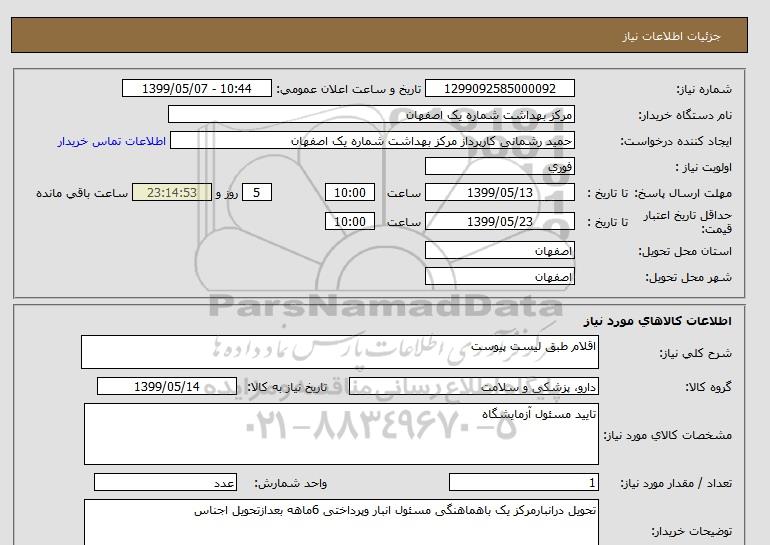Select the label گروه کالا

[709, 387]
